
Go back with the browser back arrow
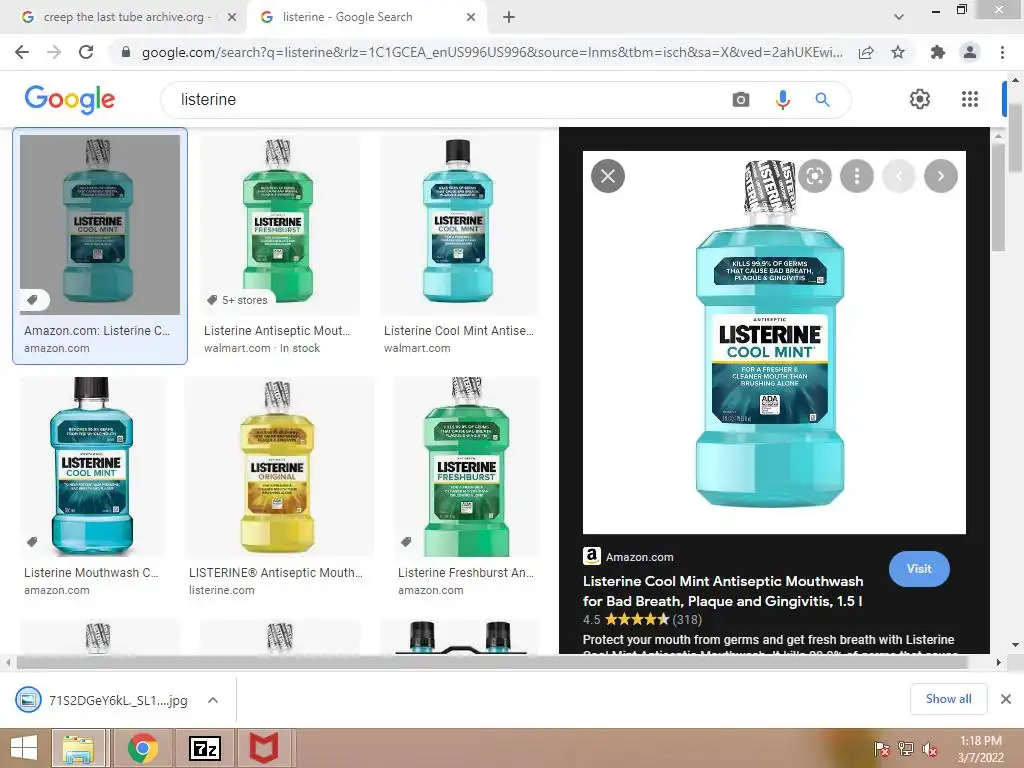tap(22, 52)
